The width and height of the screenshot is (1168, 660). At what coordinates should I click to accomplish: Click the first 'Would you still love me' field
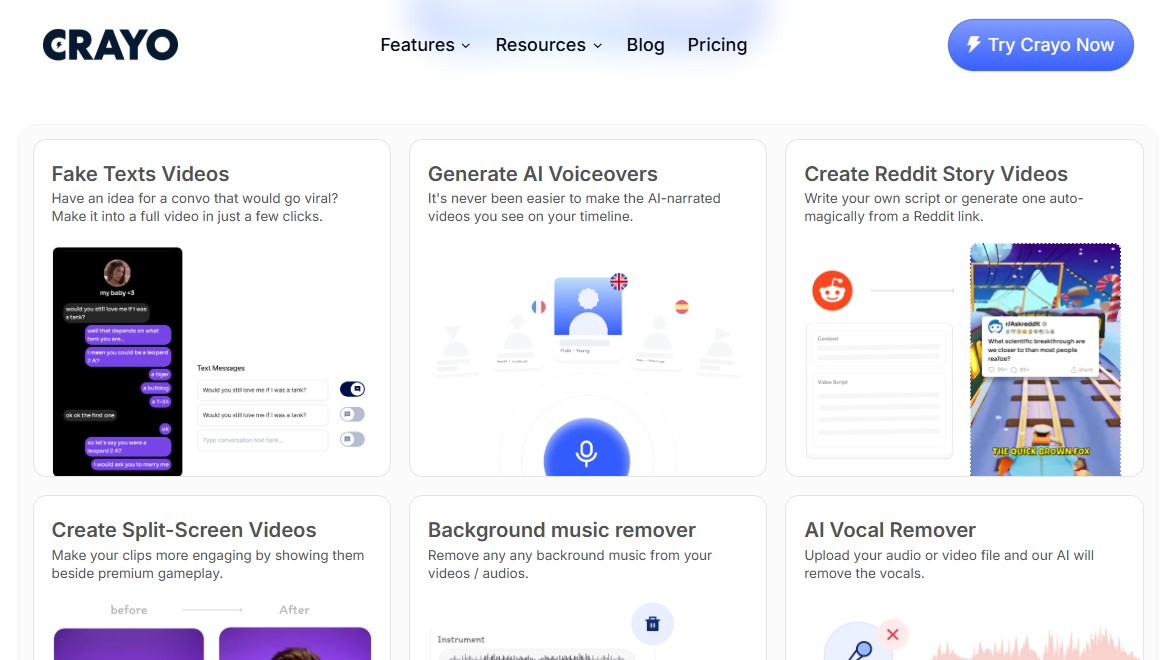(x=262, y=390)
